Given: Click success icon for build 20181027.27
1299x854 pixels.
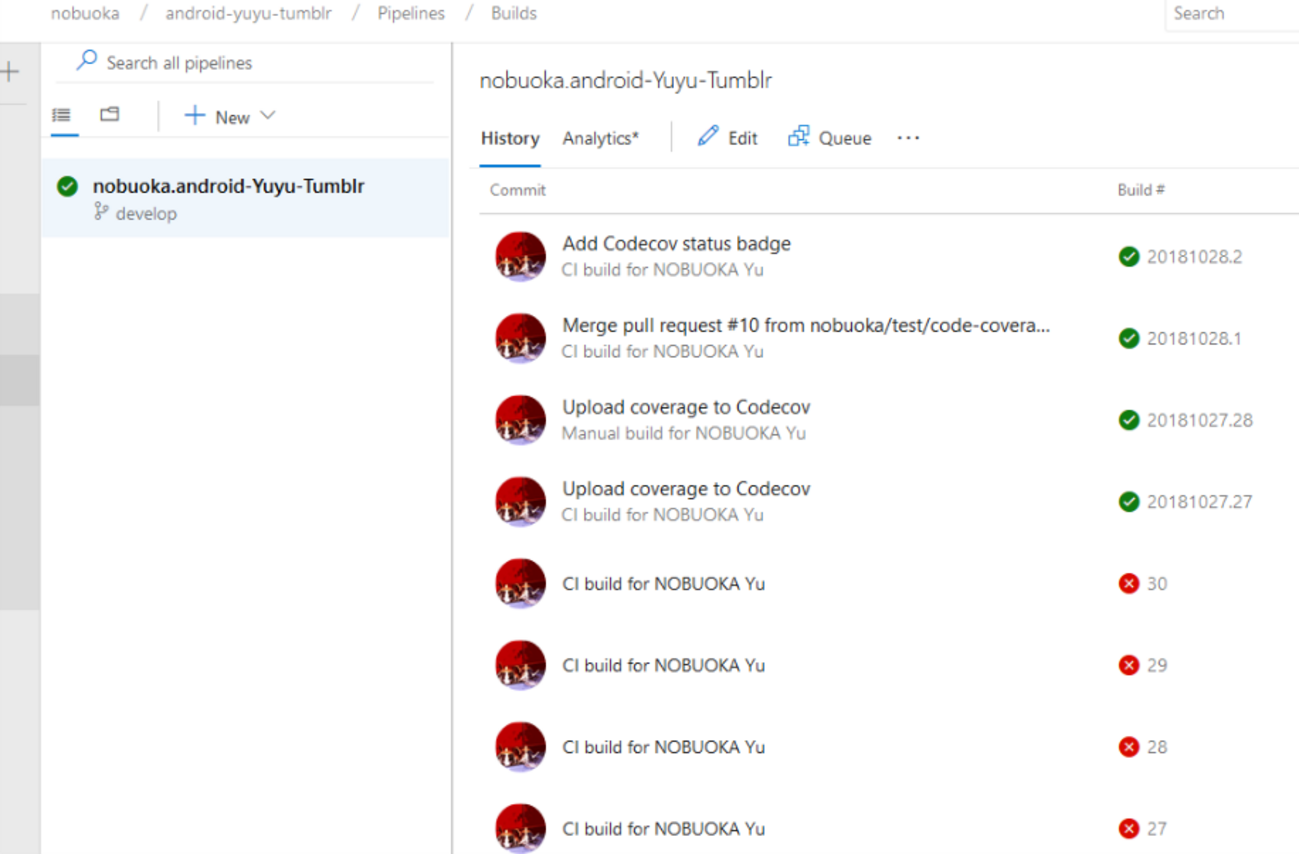Looking at the screenshot, I should (1129, 501).
